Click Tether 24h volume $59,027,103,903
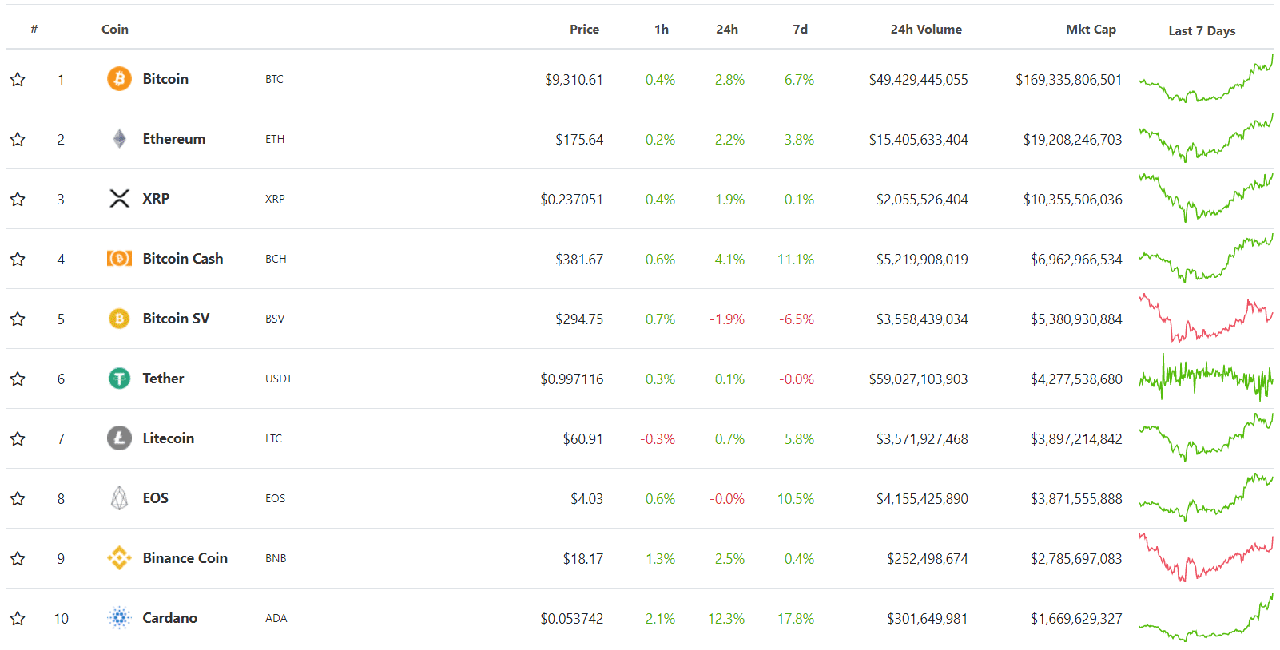This screenshot has width=1280, height=650. tap(918, 380)
